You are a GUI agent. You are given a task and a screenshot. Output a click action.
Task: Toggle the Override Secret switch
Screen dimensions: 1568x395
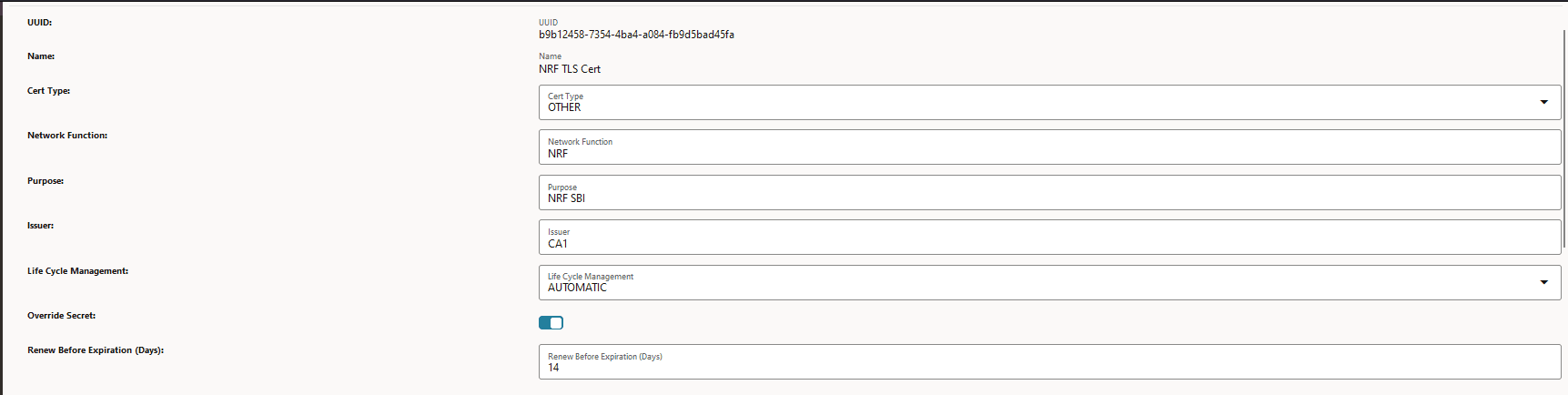(551, 322)
